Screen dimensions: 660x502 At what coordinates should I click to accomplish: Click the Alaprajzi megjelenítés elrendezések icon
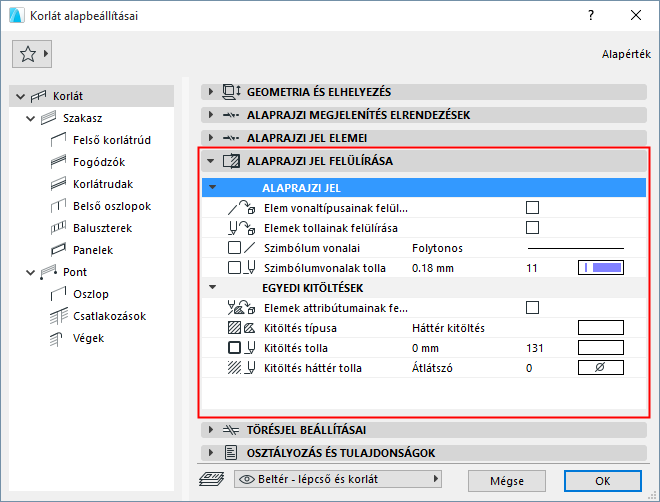click(x=231, y=115)
